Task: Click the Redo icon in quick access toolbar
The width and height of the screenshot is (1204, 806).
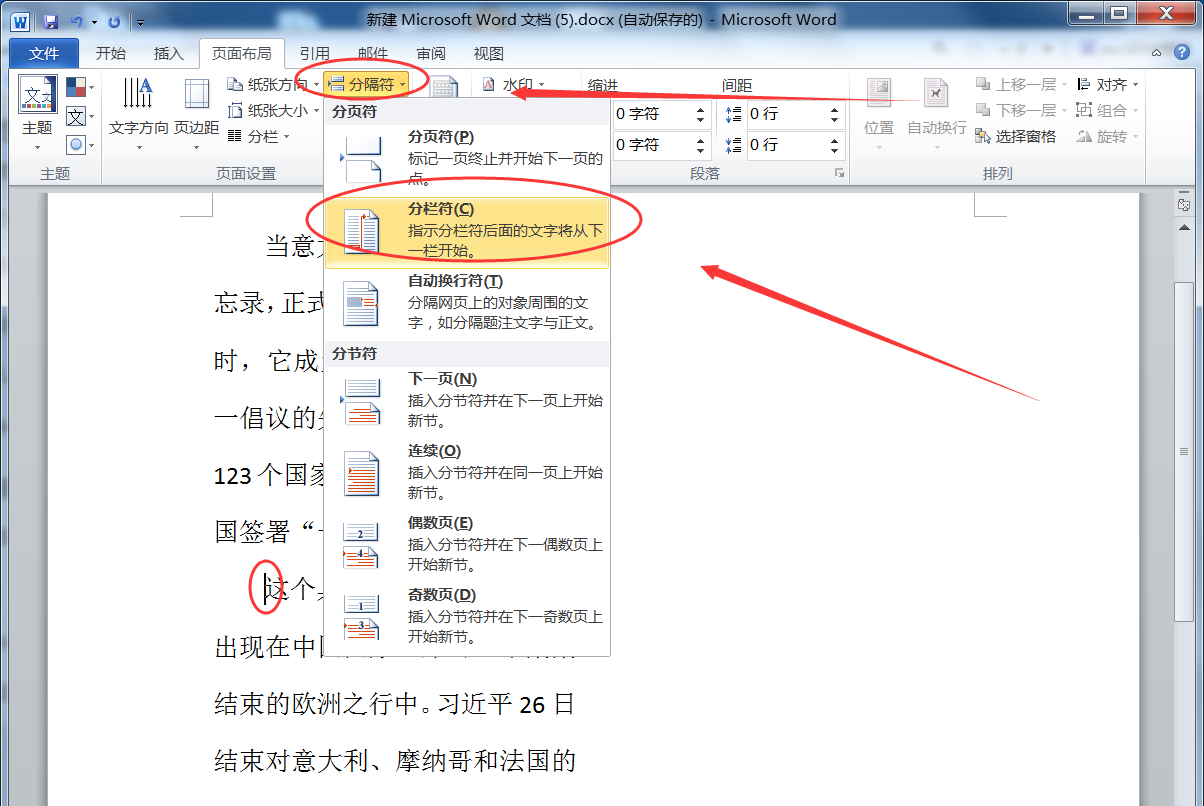Action: click(114, 20)
